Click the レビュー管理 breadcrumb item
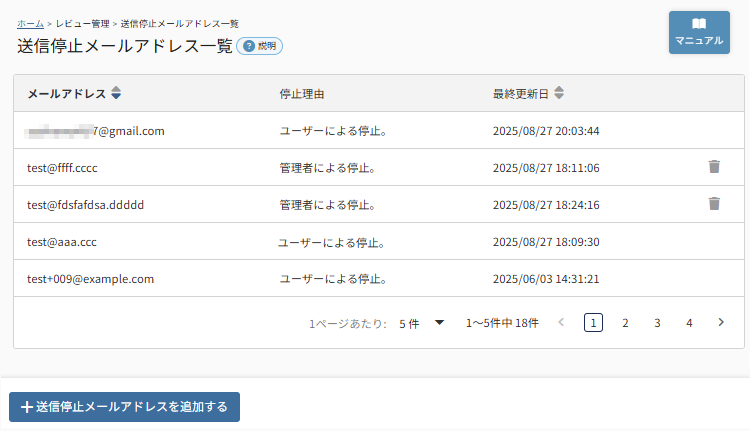This screenshot has width=750, height=431. (x=83, y=22)
